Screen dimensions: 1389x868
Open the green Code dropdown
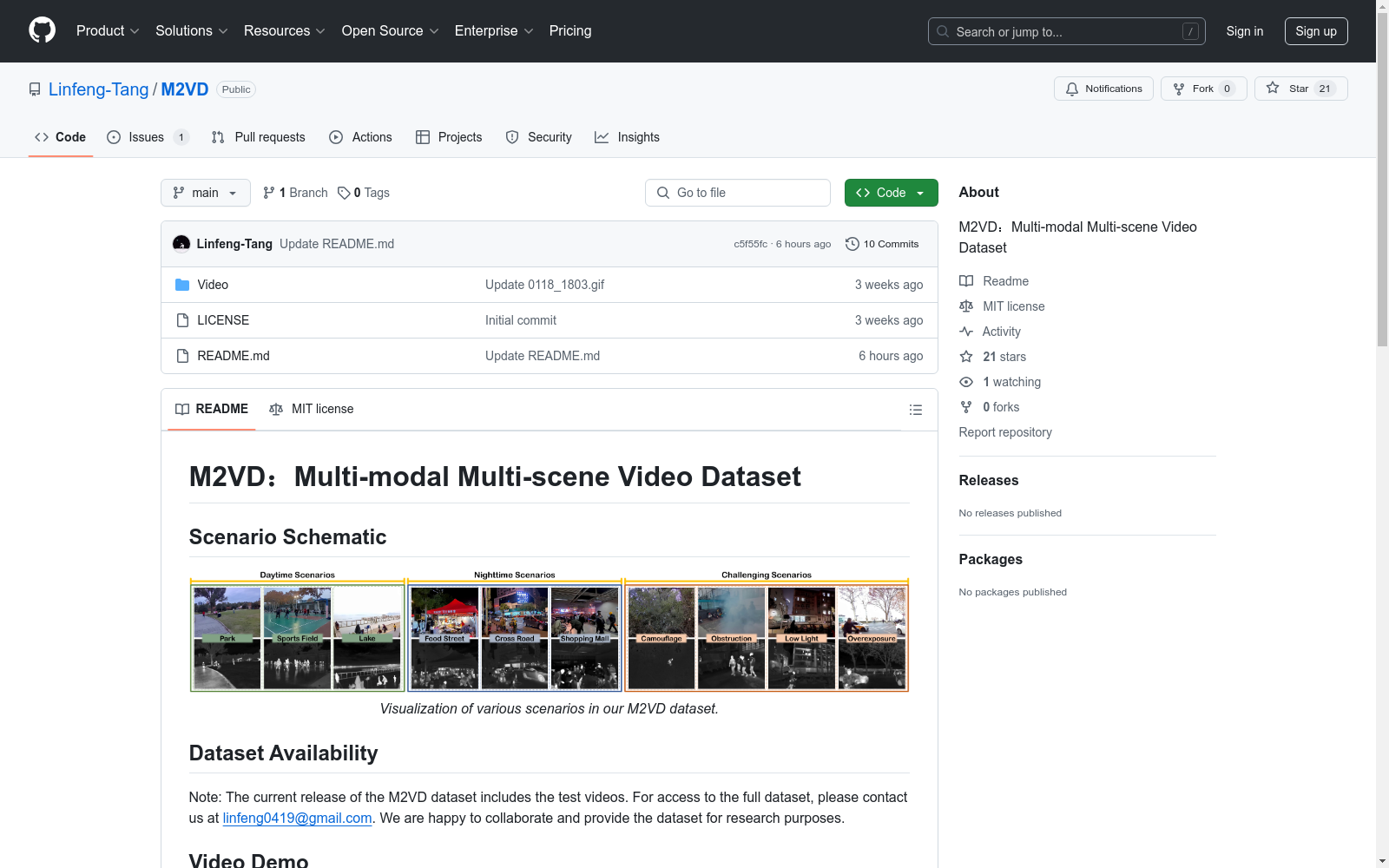point(891,193)
